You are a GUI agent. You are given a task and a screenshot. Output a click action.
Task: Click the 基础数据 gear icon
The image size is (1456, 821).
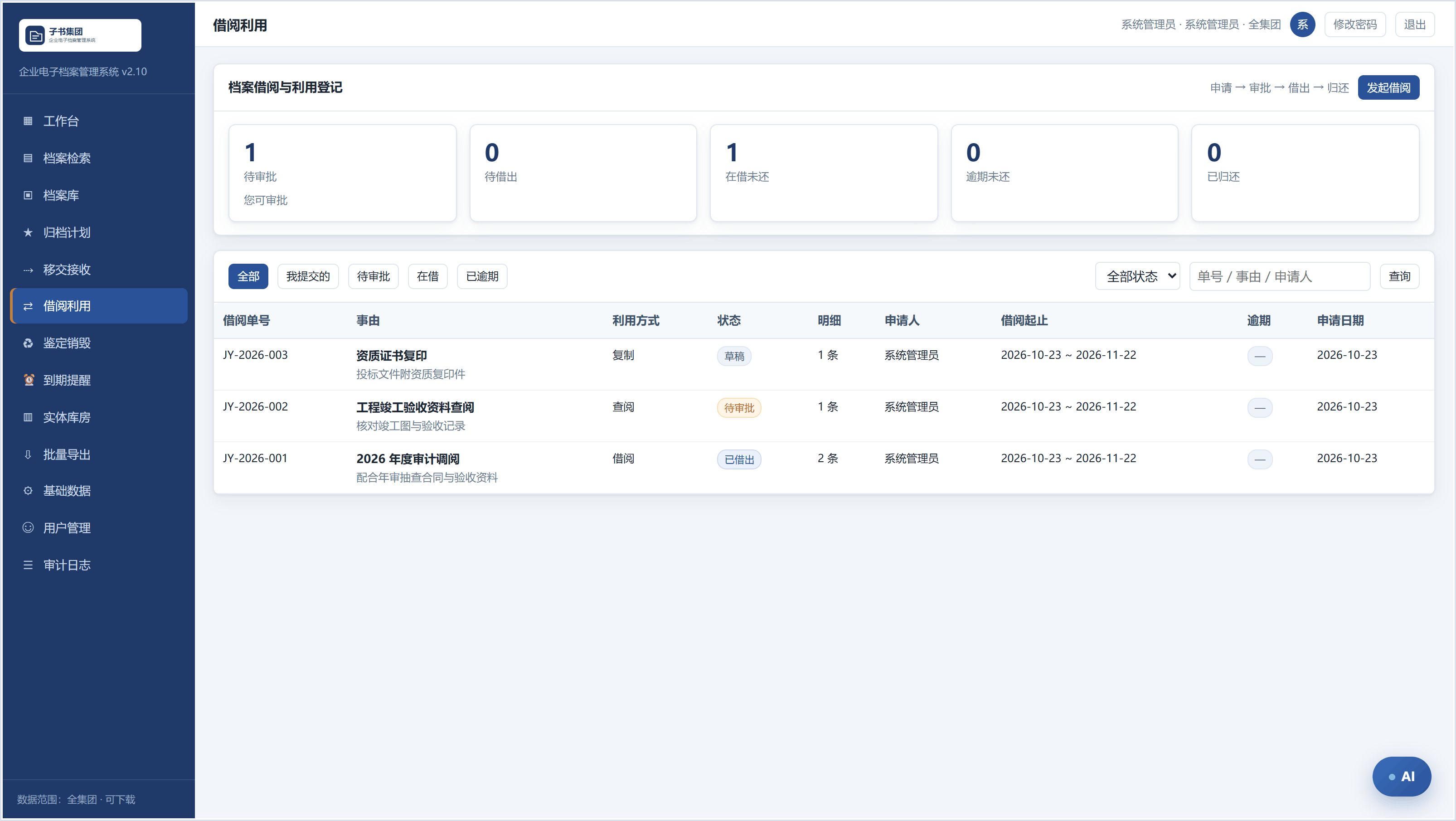pos(28,490)
